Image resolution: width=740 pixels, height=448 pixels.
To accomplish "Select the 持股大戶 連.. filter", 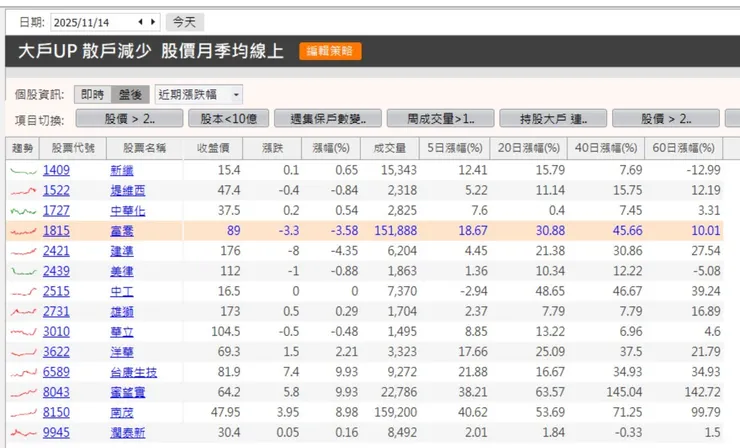I will (x=553, y=118).
